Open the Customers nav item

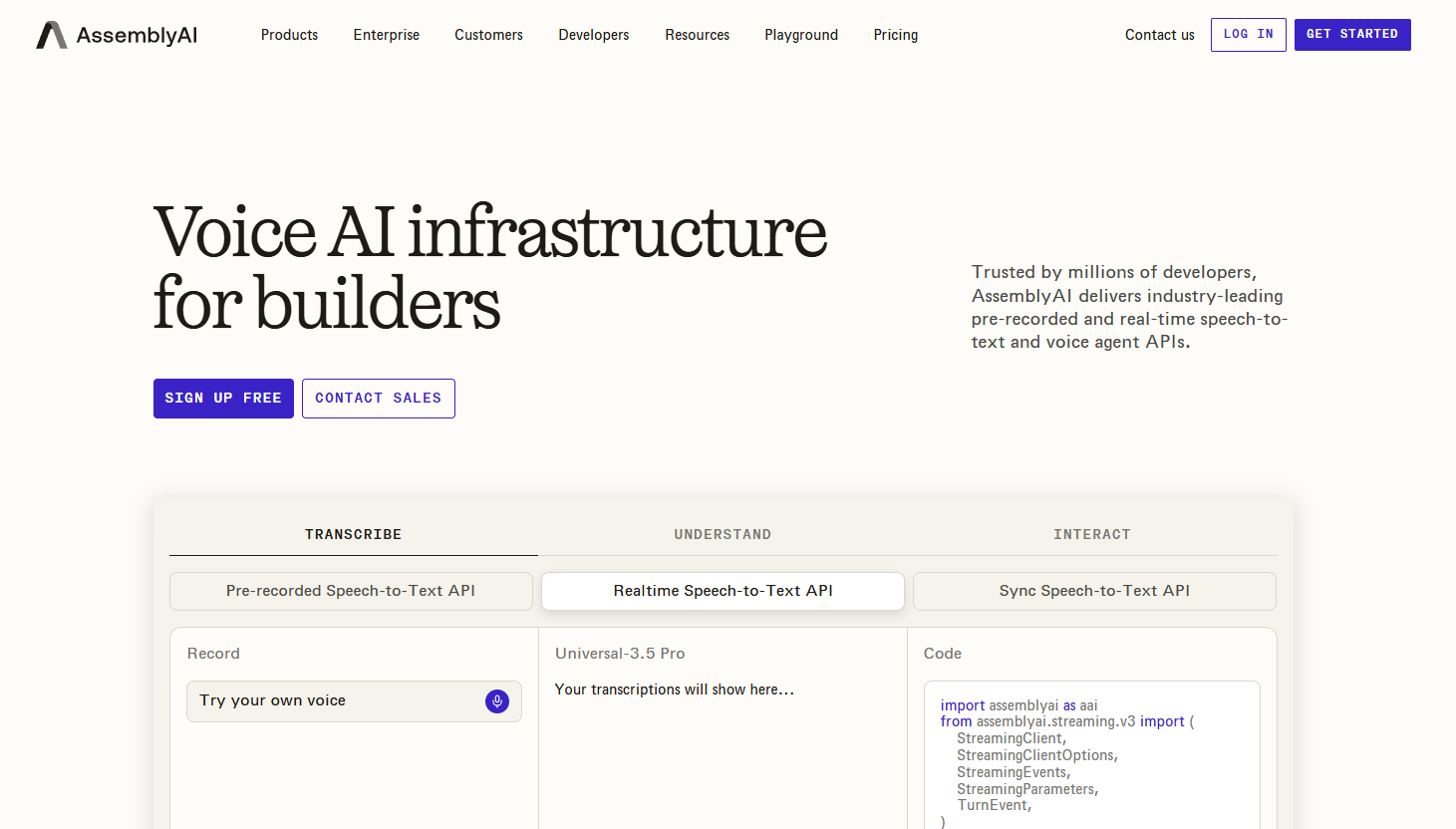488,35
